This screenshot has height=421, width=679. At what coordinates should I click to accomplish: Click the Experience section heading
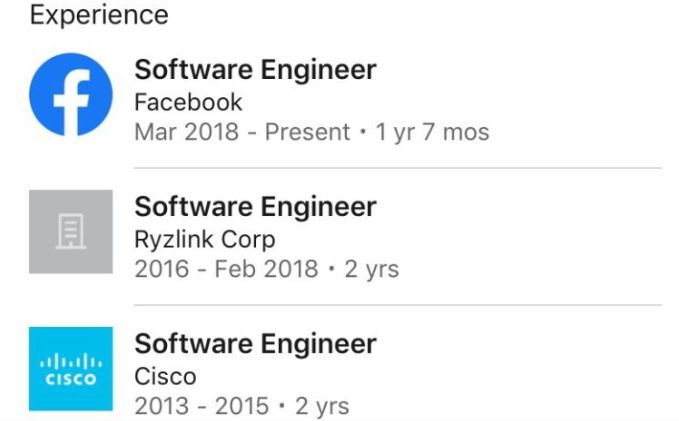pyautogui.click(x=99, y=16)
